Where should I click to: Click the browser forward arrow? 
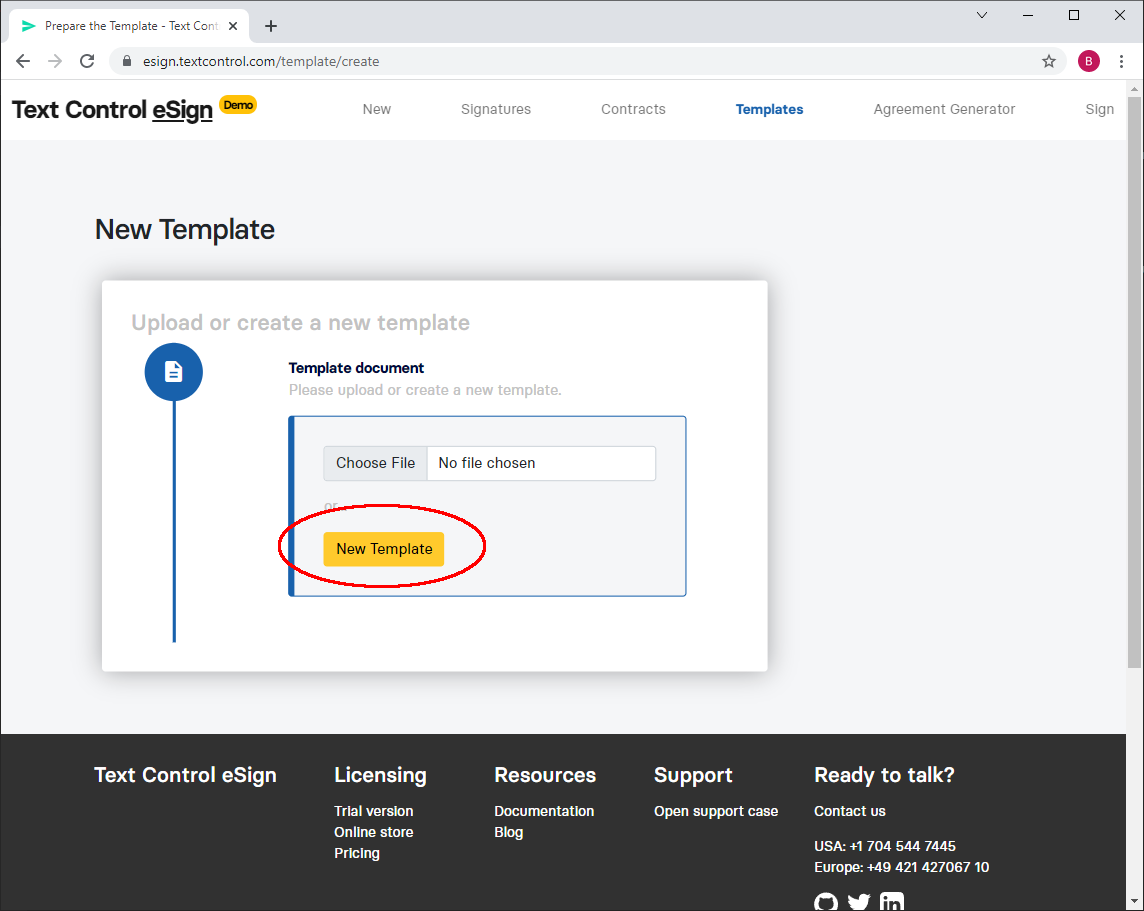pos(55,61)
